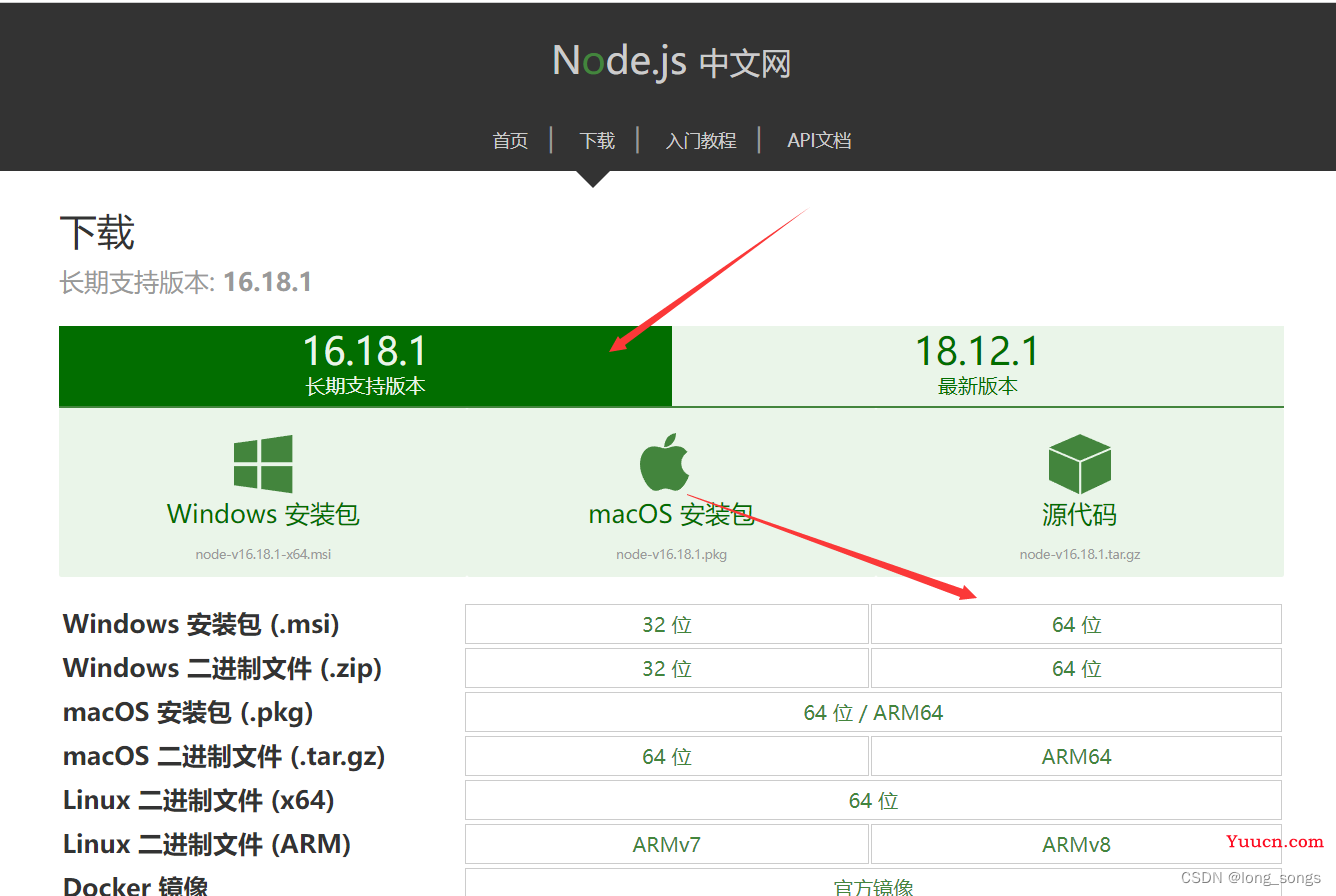The height and width of the screenshot is (896, 1336).
Task: Download ARM64 macOS 二进制文件 (.tar.gz)
Action: (x=1076, y=756)
